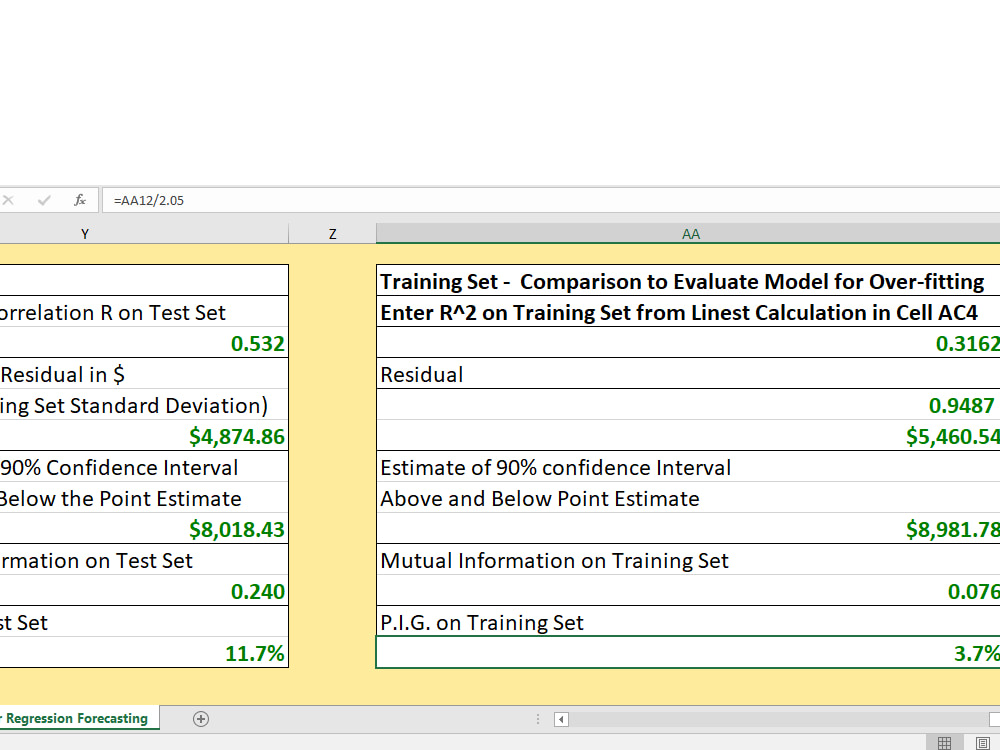Select cell showing 3.7%
Screen dimensions: 1000x750
point(688,652)
